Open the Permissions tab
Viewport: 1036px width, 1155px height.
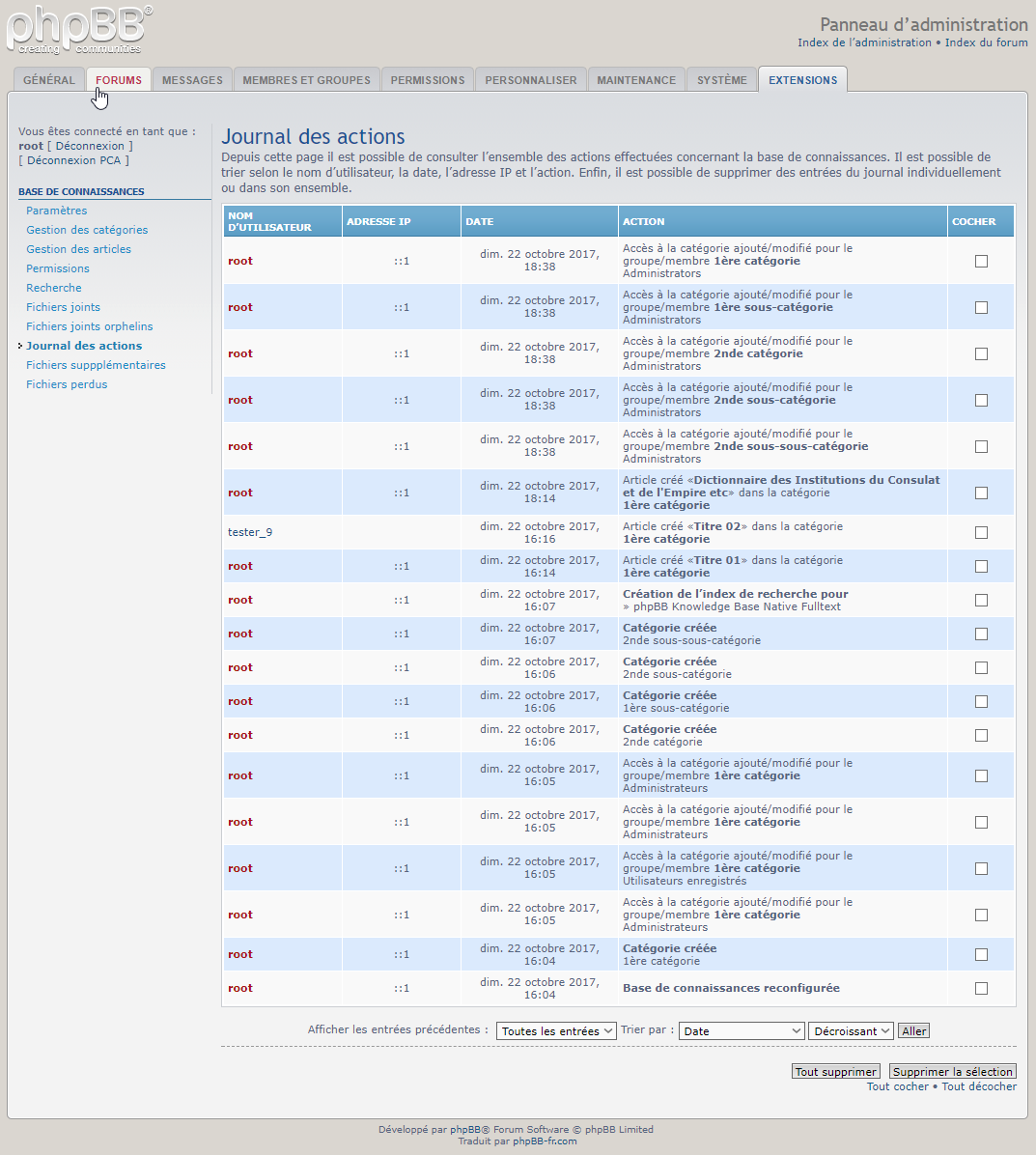pos(427,80)
